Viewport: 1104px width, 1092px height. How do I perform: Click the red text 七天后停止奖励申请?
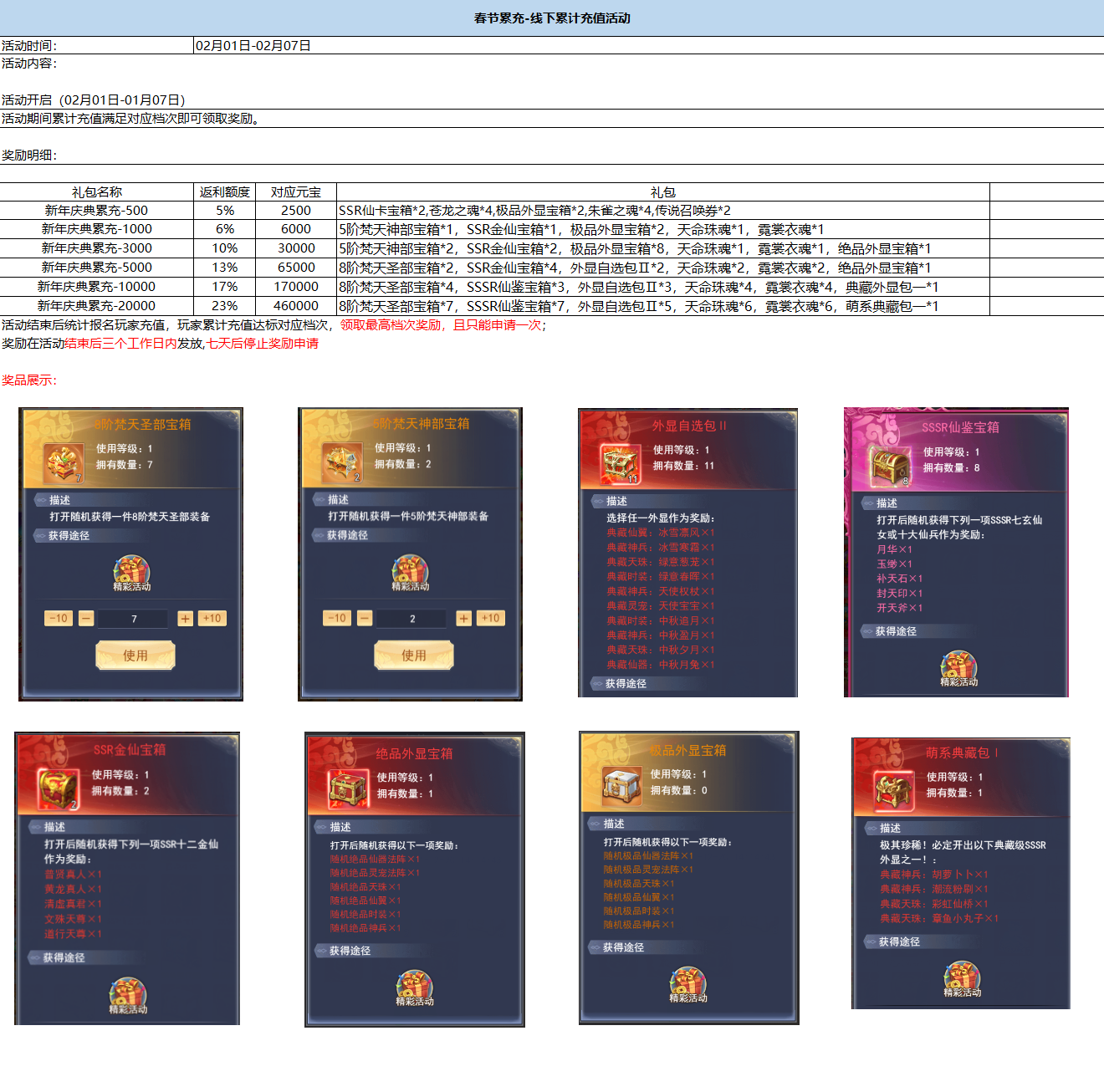tap(263, 343)
